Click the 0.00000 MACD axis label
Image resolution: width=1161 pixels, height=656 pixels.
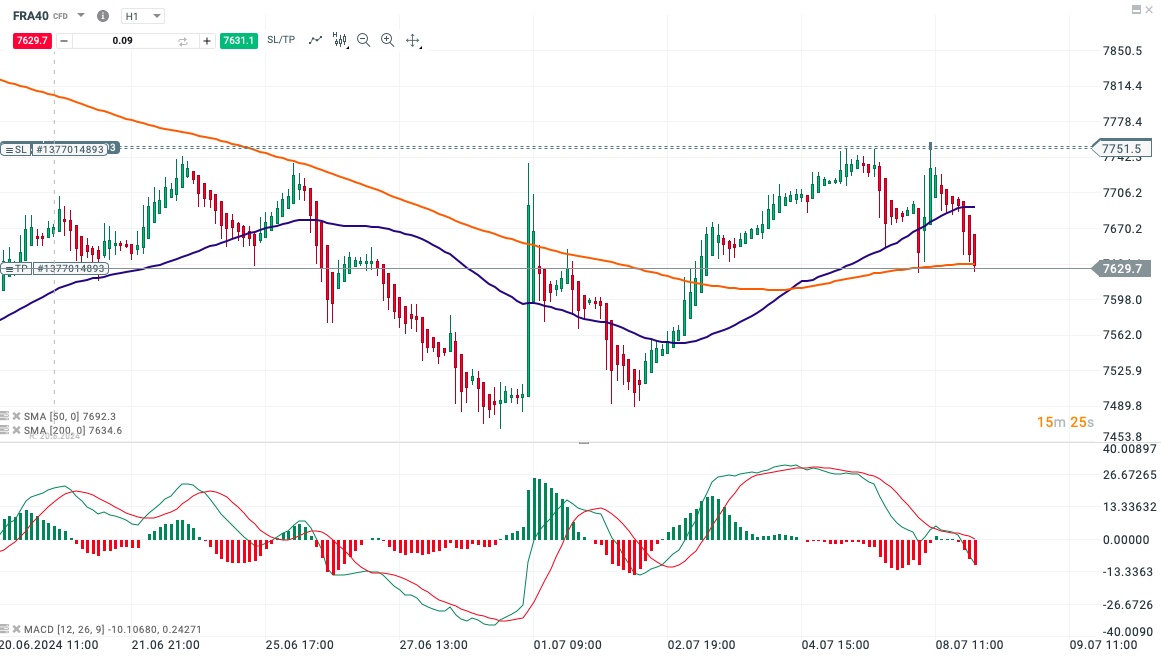[1126, 540]
